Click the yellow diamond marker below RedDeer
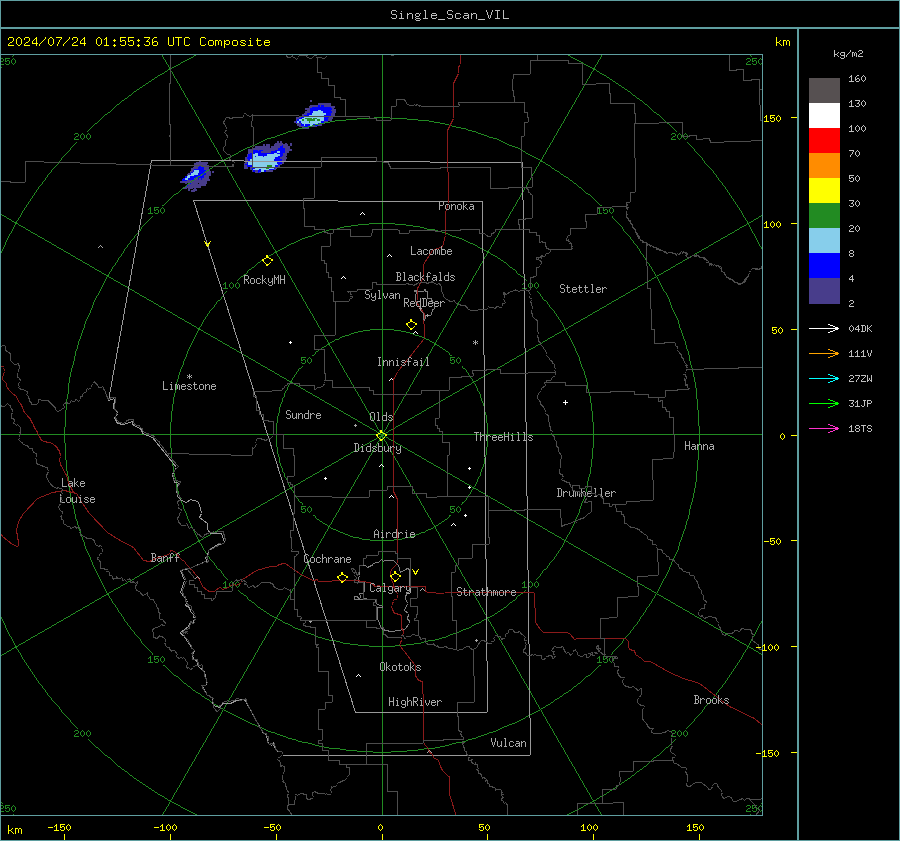This screenshot has height=841, width=900. coord(411,325)
